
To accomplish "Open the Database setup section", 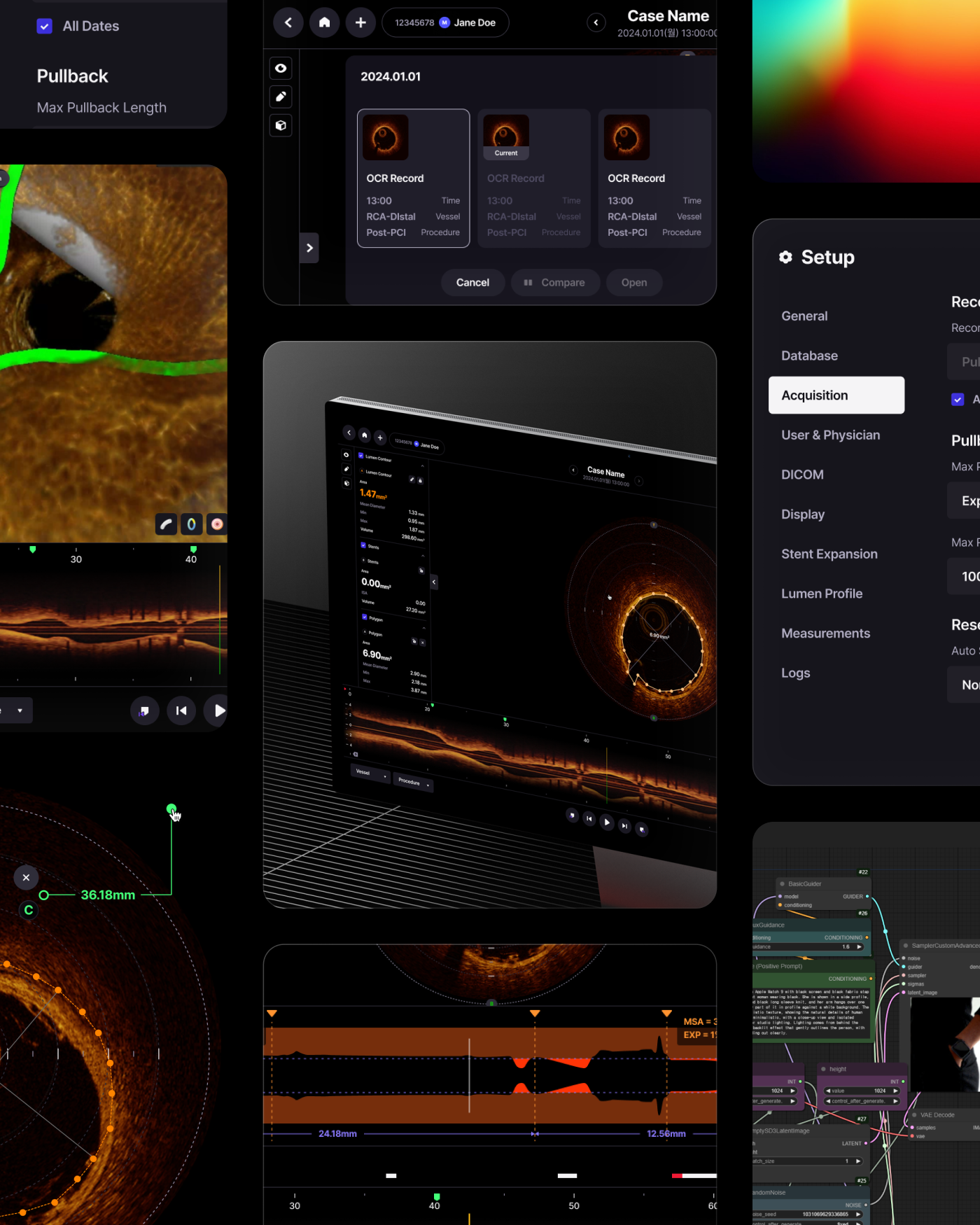I will click(809, 356).
